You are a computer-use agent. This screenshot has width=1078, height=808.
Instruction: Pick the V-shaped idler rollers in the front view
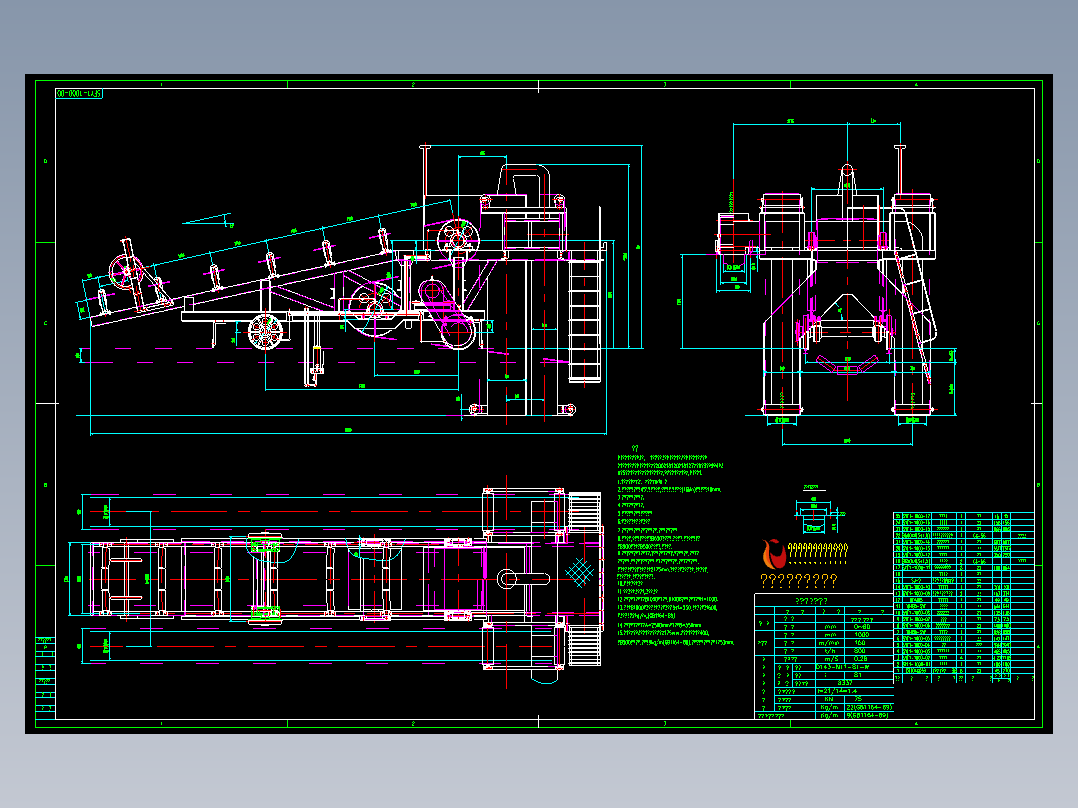pyautogui.click(x=847, y=366)
